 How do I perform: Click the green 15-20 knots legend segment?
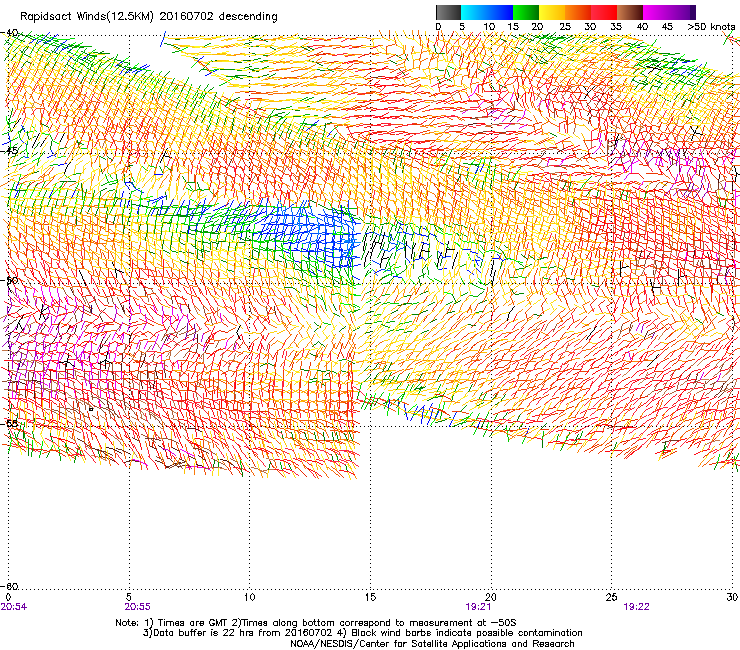(x=526, y=12)
